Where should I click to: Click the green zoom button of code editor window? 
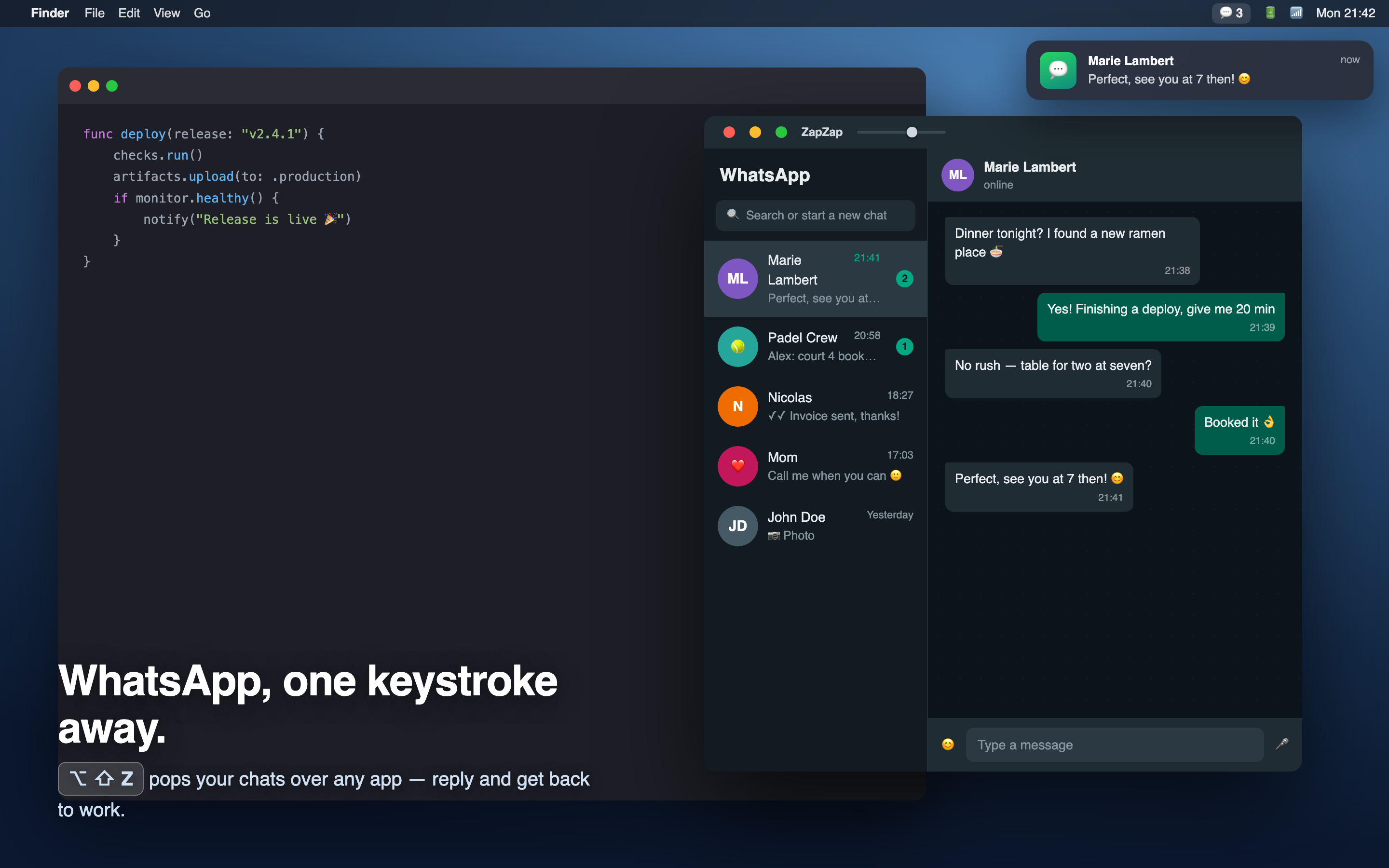pos(112,85)
